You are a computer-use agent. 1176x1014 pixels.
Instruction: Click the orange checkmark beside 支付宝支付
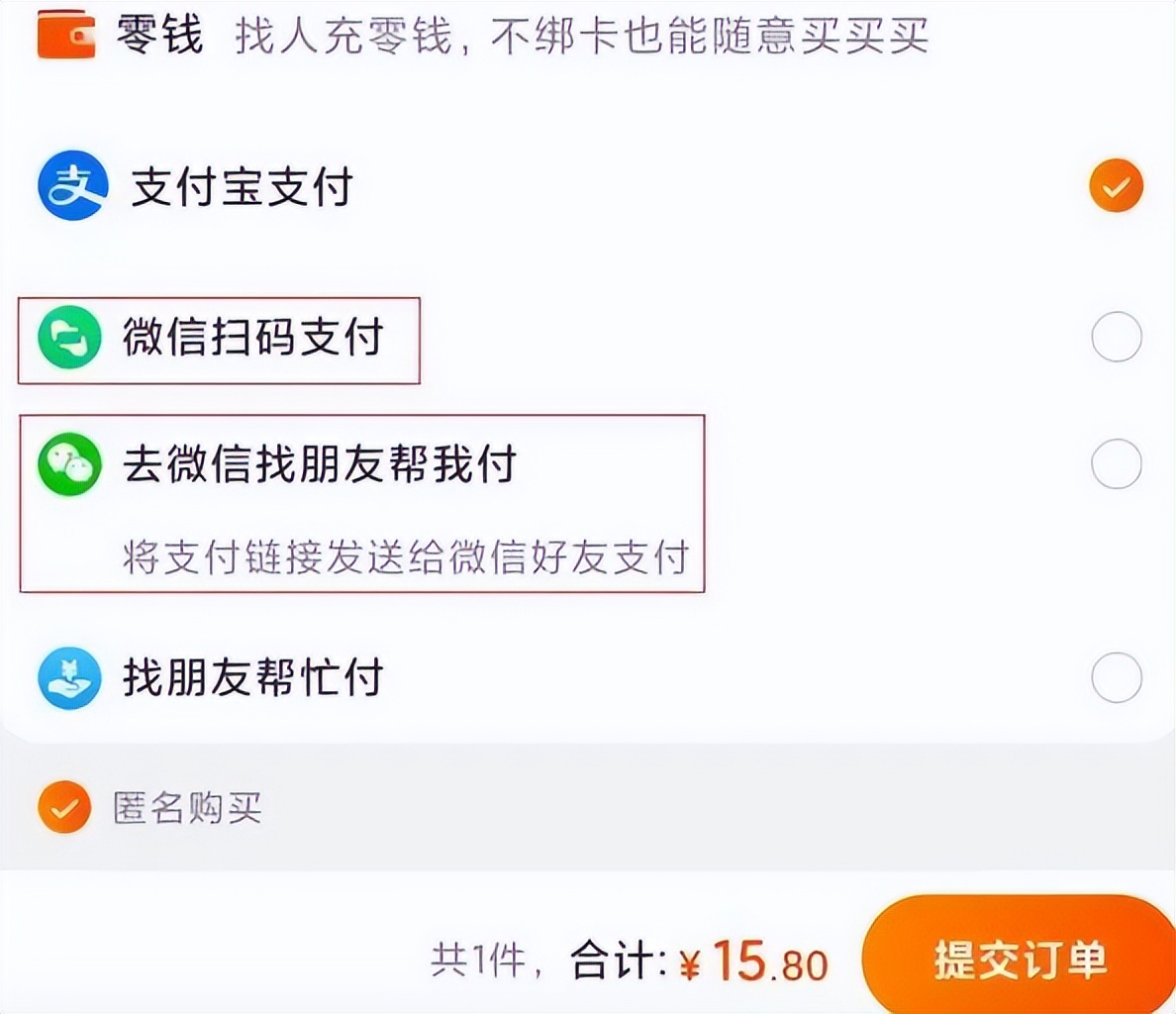coord(1117,184)
